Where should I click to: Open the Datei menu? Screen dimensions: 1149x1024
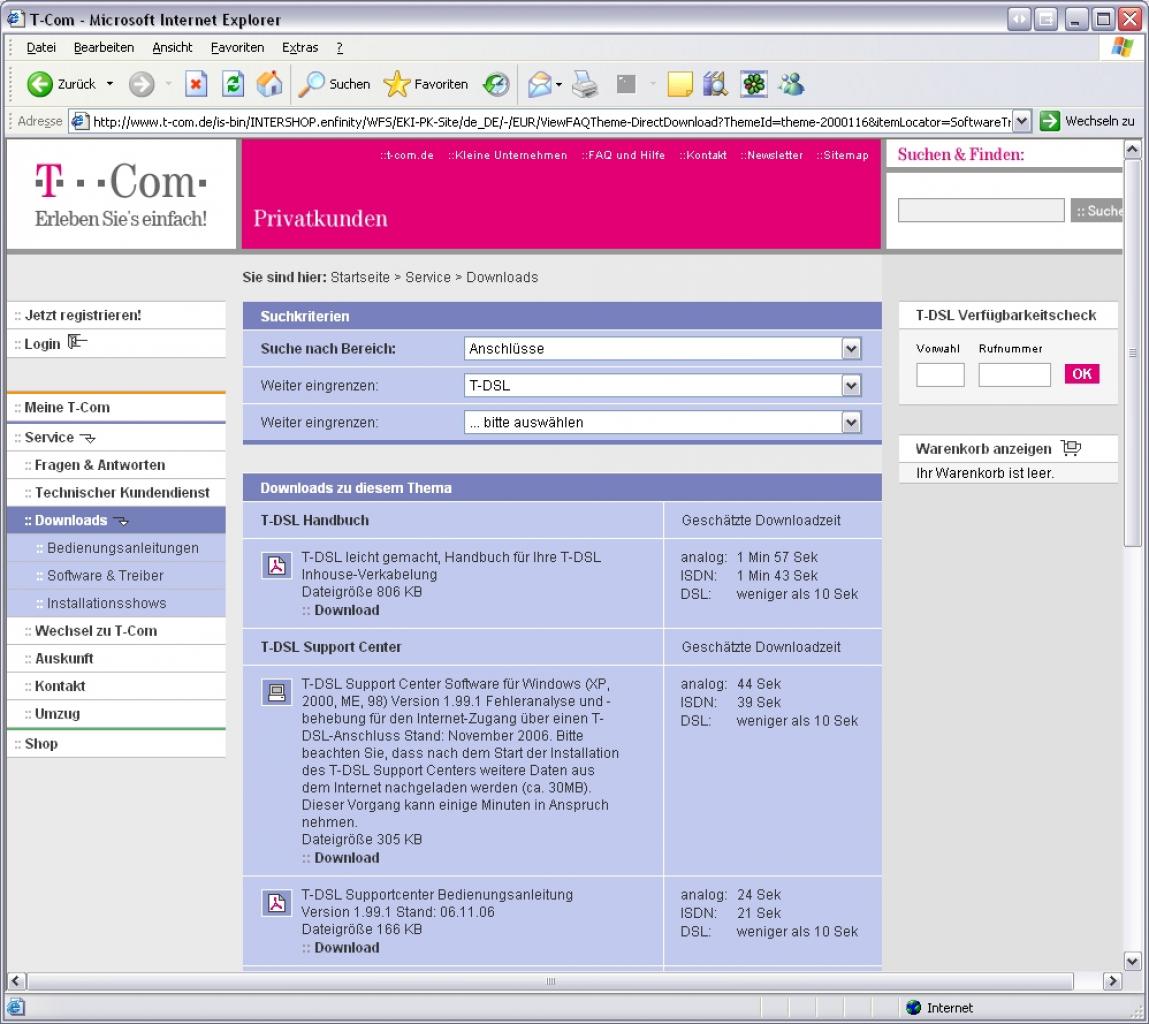(41, 48)
